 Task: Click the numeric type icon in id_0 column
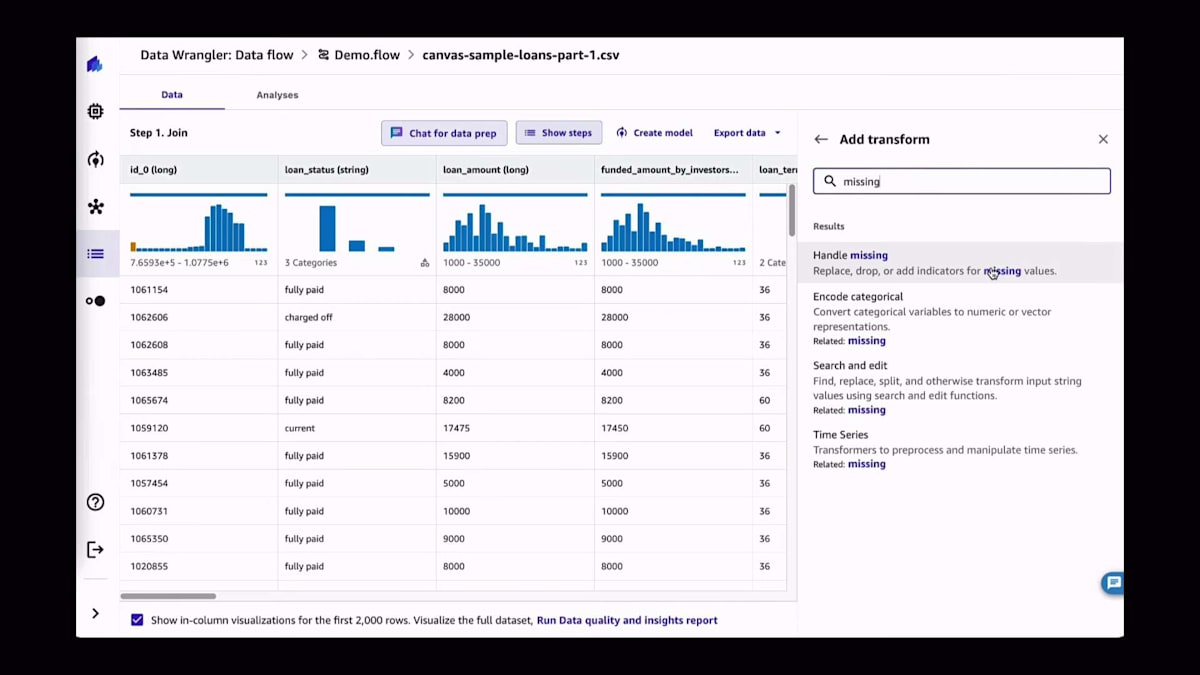261,263
